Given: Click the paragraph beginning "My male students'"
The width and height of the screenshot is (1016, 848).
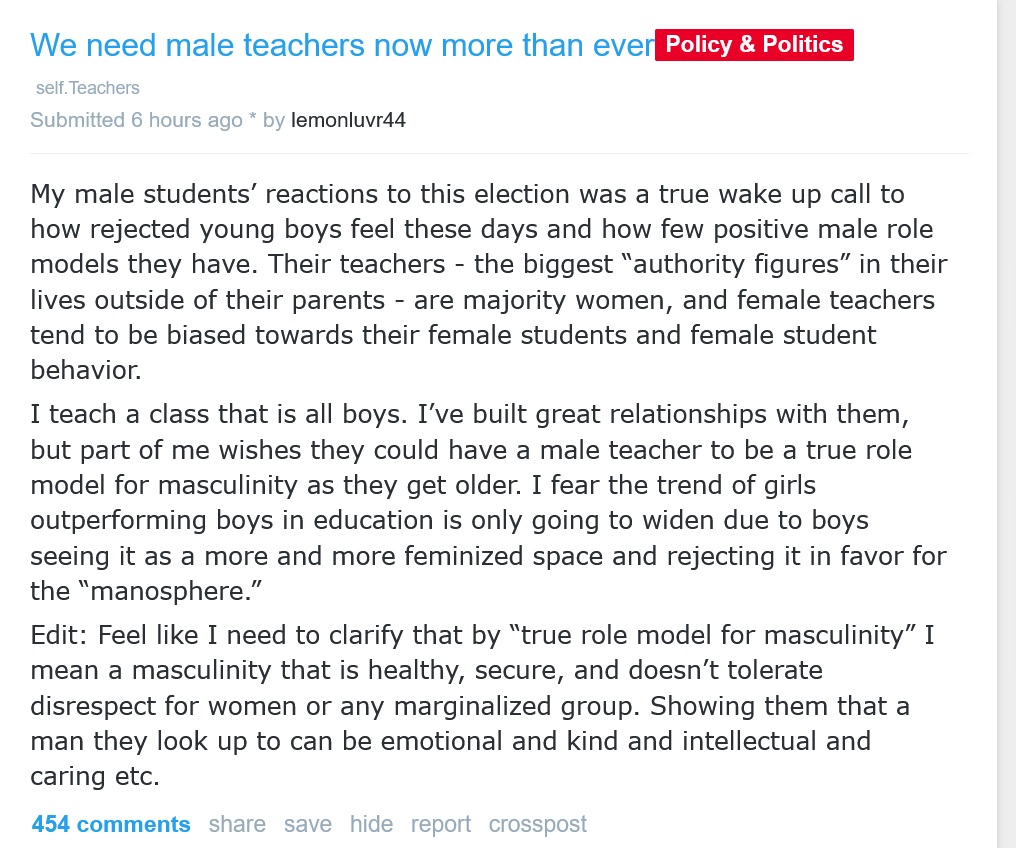Looking at the screenshot, I should point(480,282).
